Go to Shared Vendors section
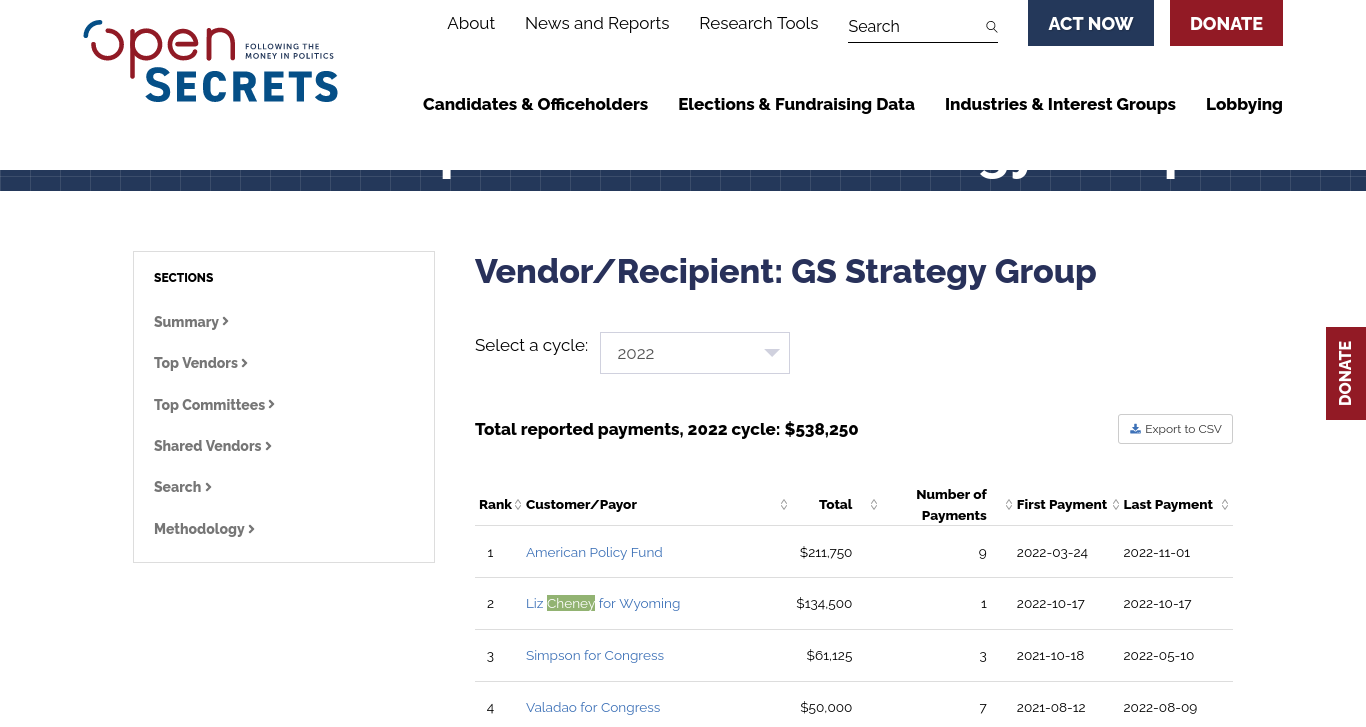This screenshot has width=1366, height=727. tap(213, 446)
